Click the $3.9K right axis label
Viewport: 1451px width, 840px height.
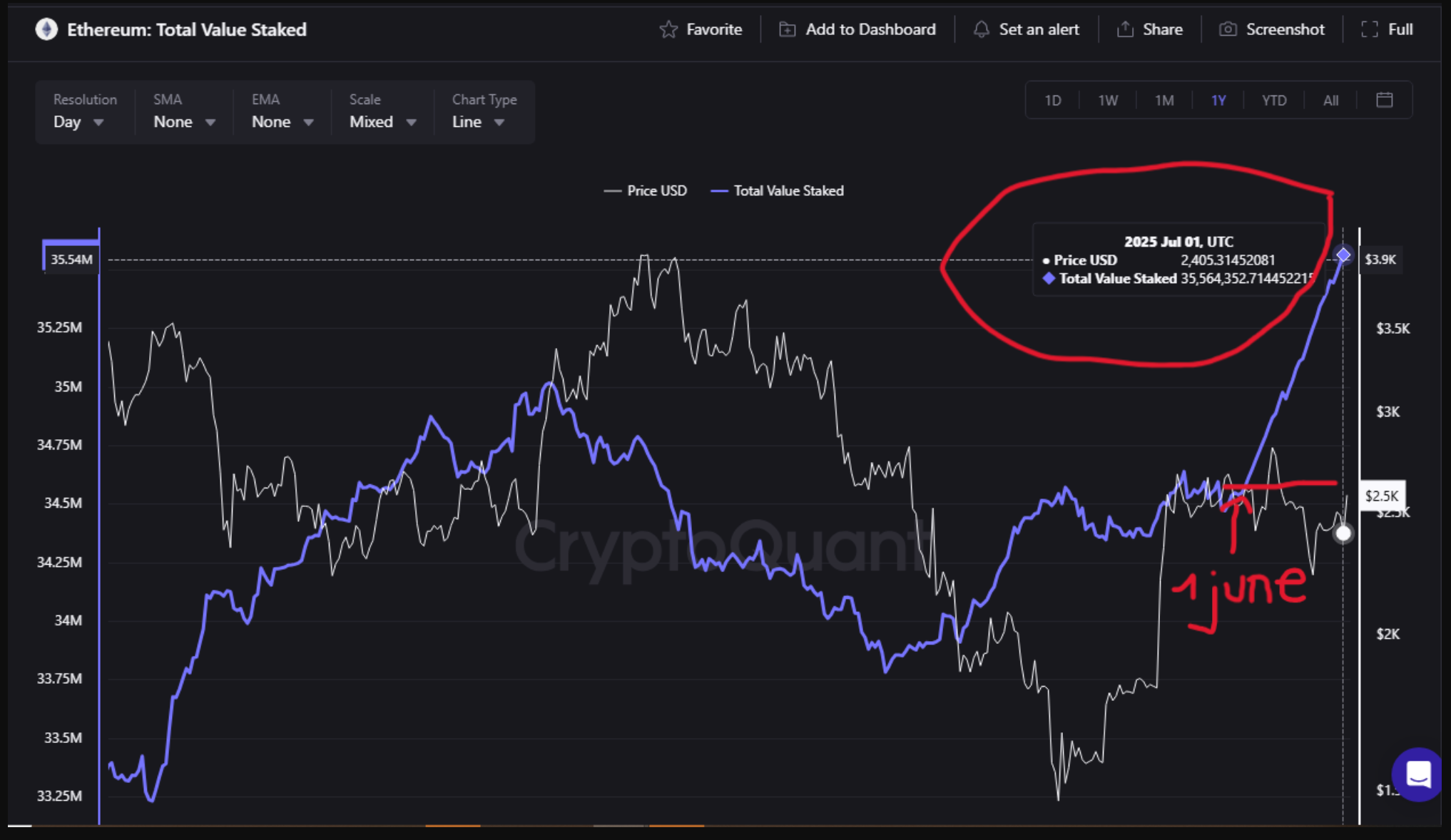click(x=1380, y=259)
